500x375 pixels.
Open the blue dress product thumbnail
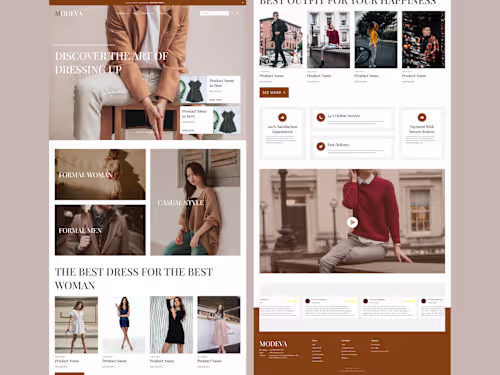click(124, 325)
